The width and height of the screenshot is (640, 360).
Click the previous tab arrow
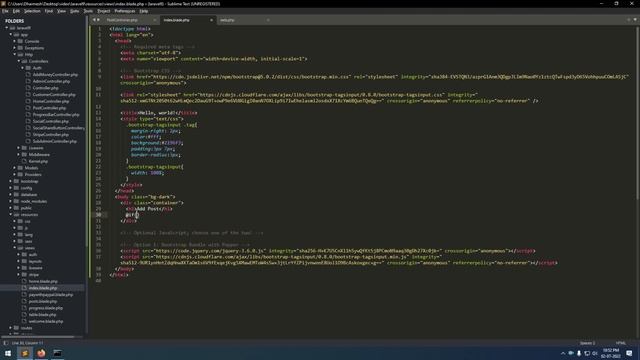(94, 20)
